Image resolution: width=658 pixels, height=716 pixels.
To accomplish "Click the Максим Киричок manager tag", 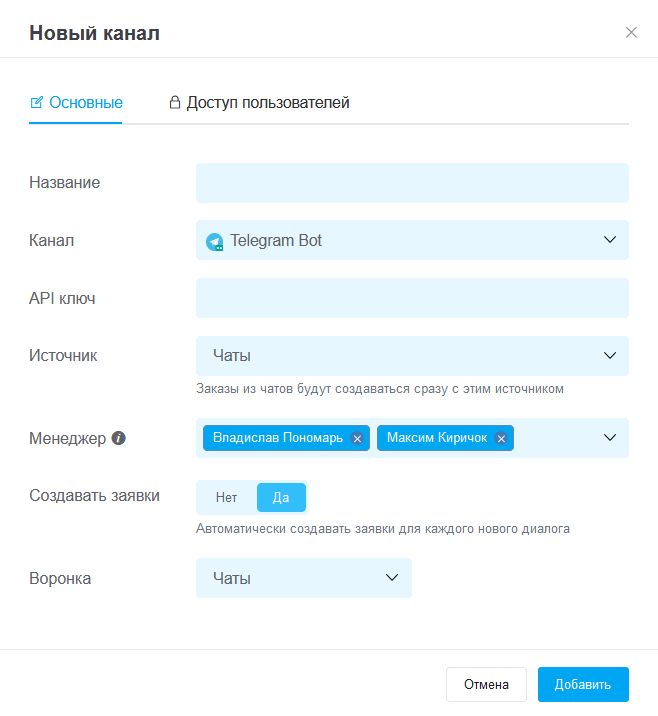I will [437, 438].
